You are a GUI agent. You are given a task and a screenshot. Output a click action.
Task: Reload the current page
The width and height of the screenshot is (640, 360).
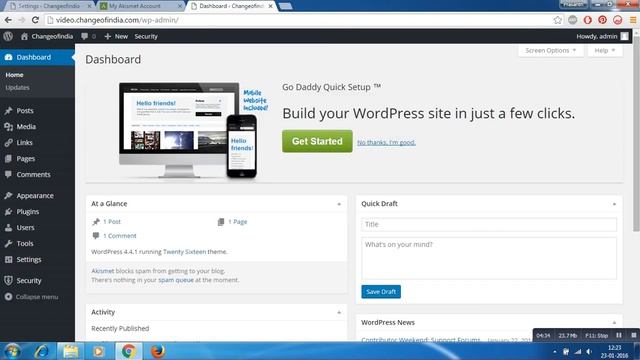coord(36,20)
